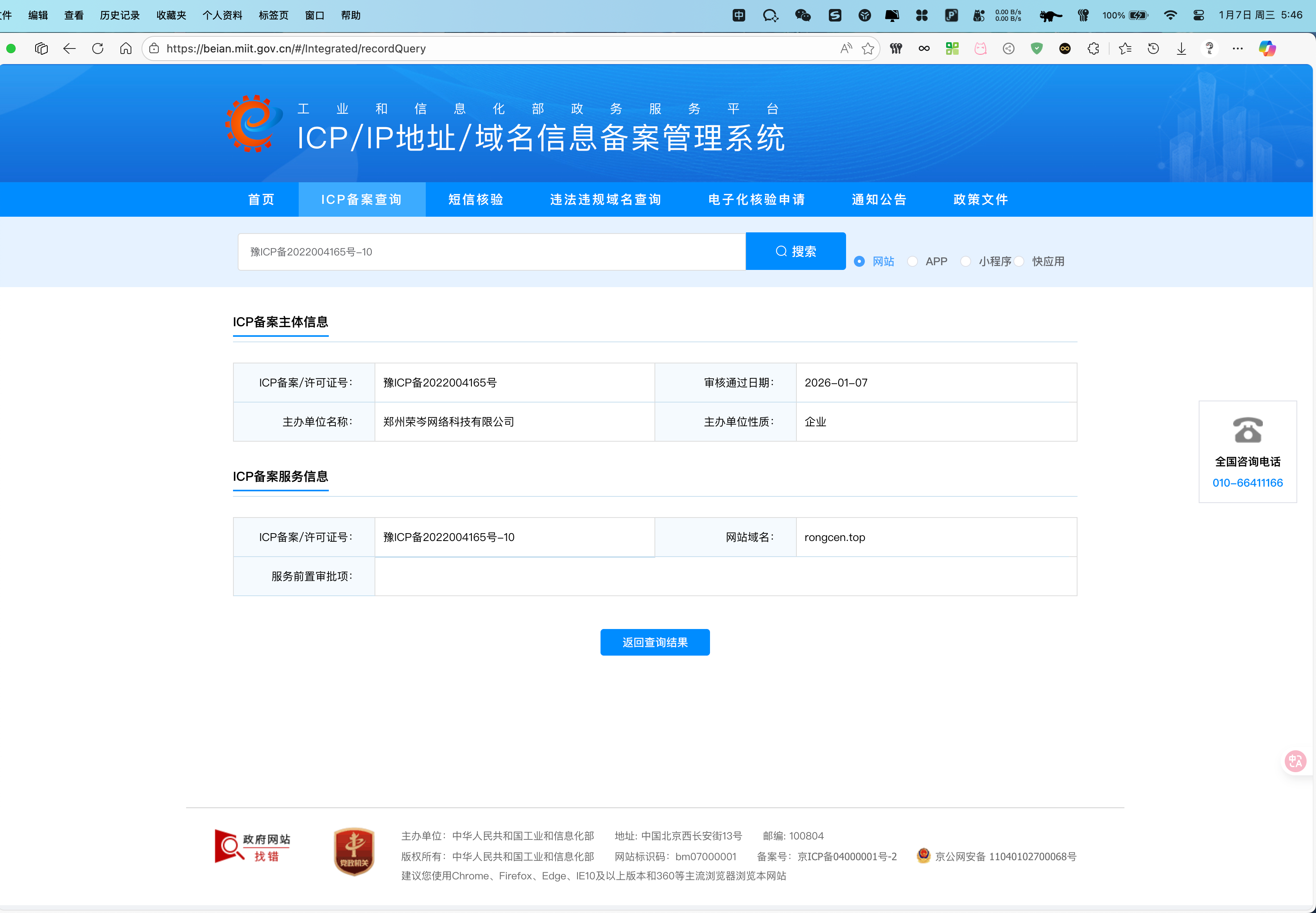Screen dimensions: 1316x913
Task: Select the 小程序 radio button
Action: click(x=966, y=261)
